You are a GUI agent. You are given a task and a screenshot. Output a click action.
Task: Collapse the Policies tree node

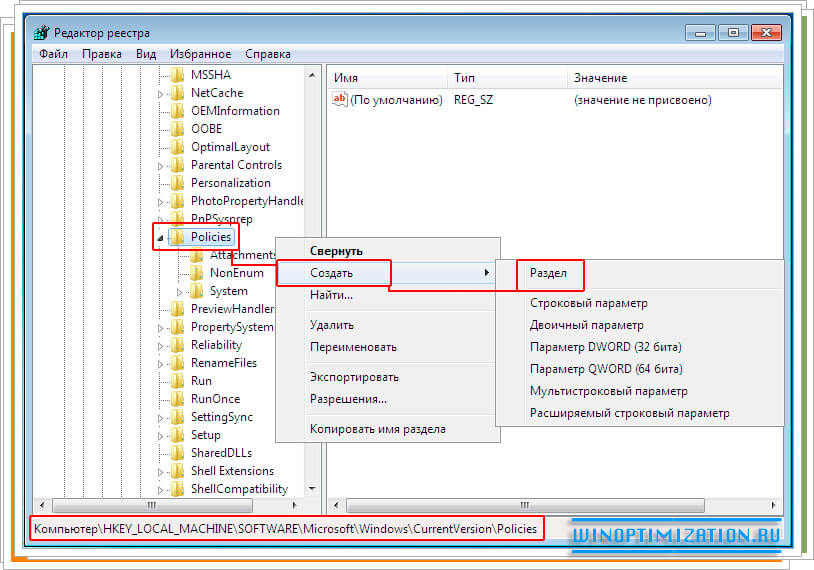[161, 238]
